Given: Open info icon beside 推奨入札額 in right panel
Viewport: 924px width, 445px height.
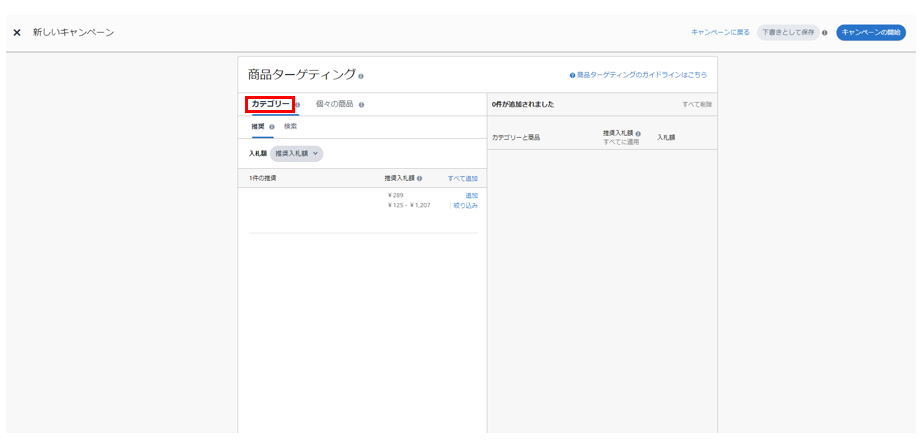Looking at the screenshot, I should [x=638, y=134].
